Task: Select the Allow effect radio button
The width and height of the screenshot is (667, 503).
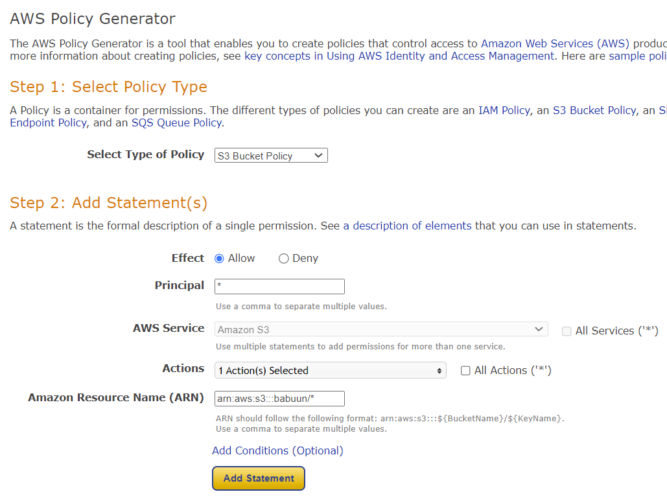Action: pos(220,258)
